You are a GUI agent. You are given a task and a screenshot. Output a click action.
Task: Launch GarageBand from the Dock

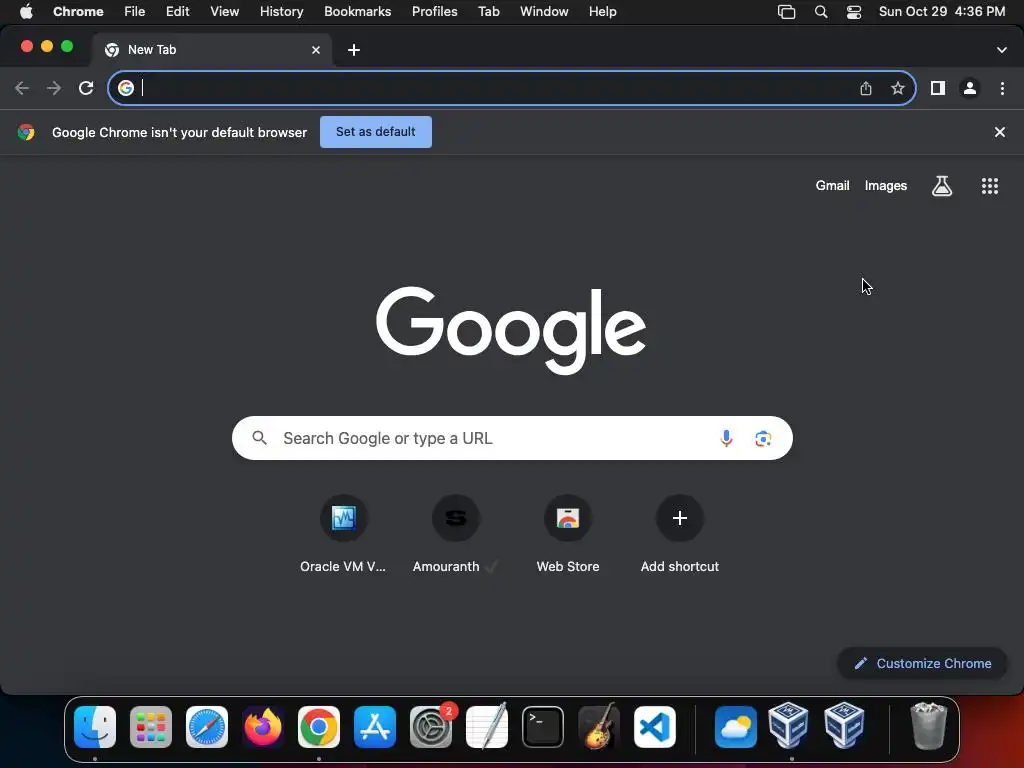pyautogui.click(x=599, y=726)
